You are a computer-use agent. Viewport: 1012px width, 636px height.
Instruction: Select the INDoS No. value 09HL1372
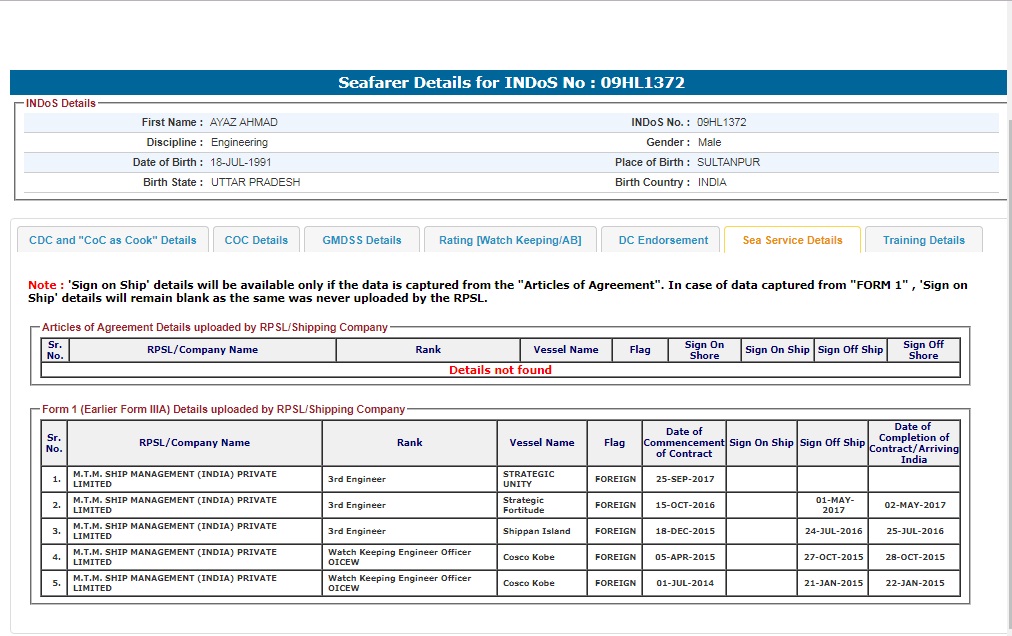pyautogui.click(x=721, y=122)
